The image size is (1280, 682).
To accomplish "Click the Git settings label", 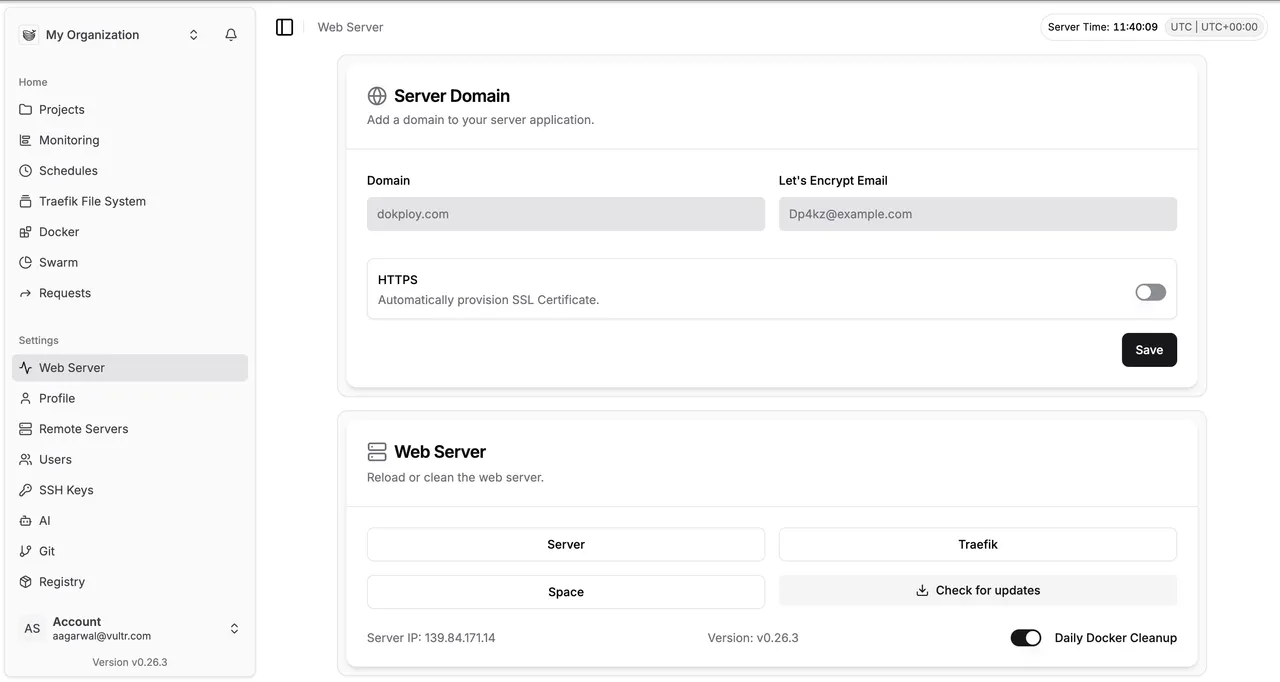I will (x=47, y=551).
